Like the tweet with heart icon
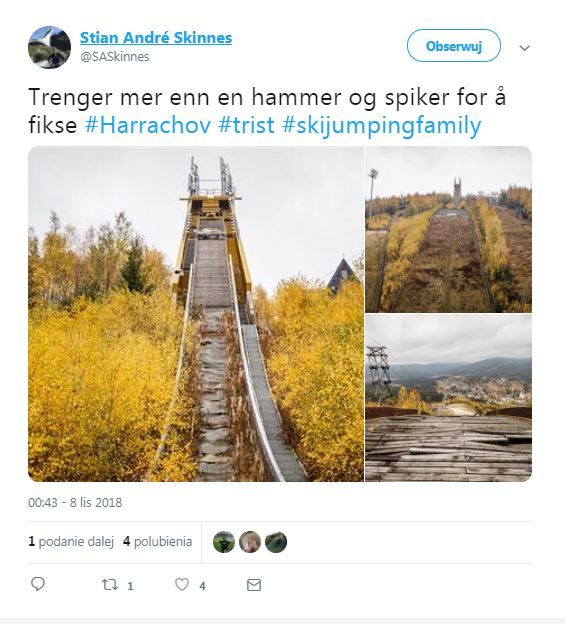565x624 pixels. (x=182, y=585)
